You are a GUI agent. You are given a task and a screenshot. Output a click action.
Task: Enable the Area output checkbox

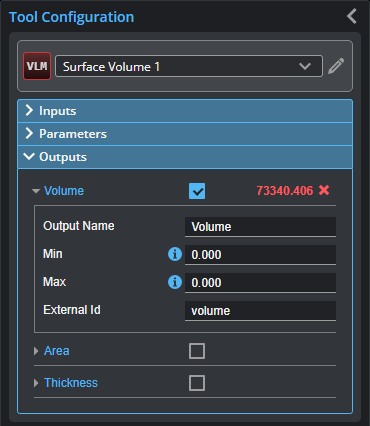tap(197, 351)
